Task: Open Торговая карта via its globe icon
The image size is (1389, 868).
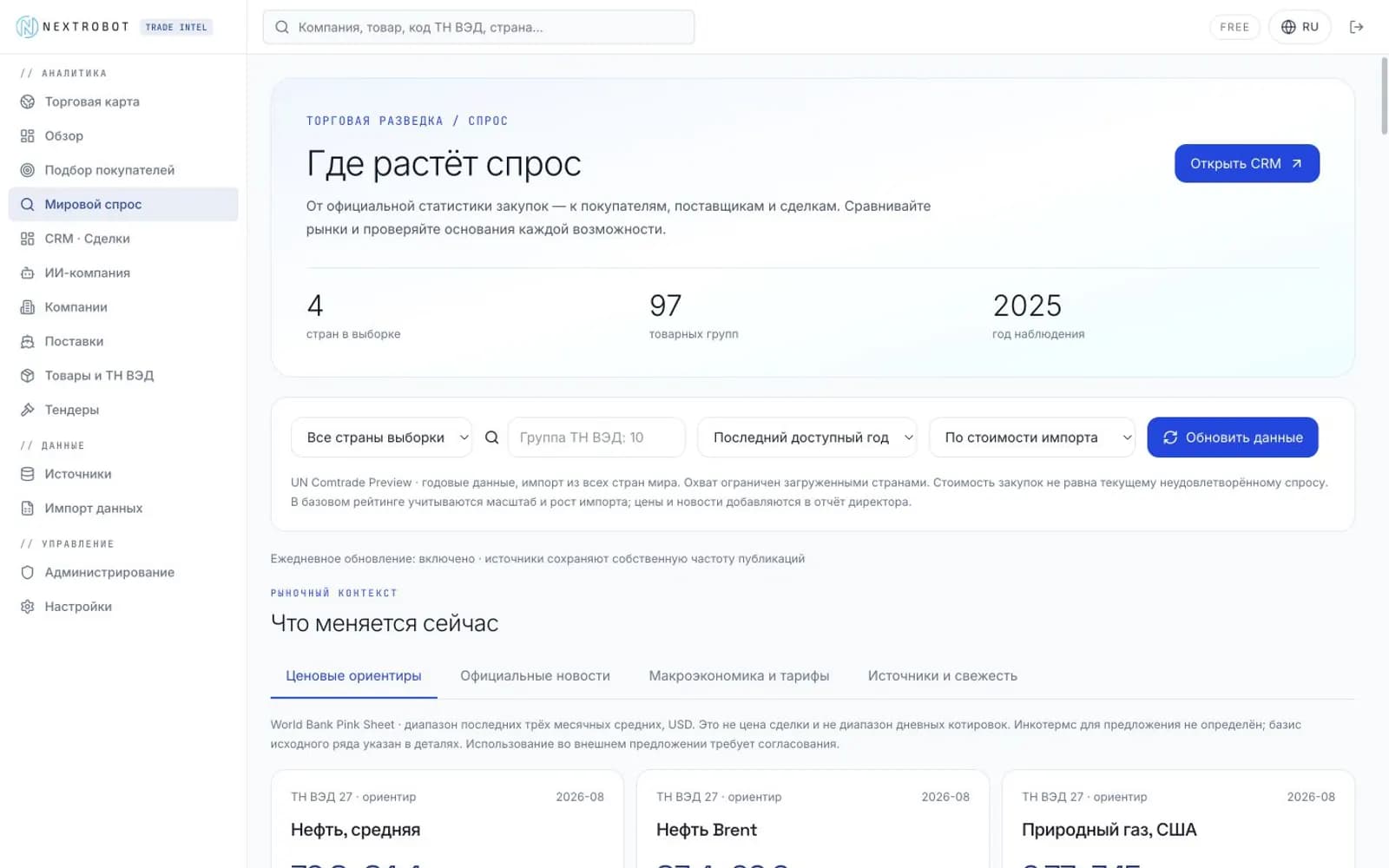Action: [x=28, y=102]
